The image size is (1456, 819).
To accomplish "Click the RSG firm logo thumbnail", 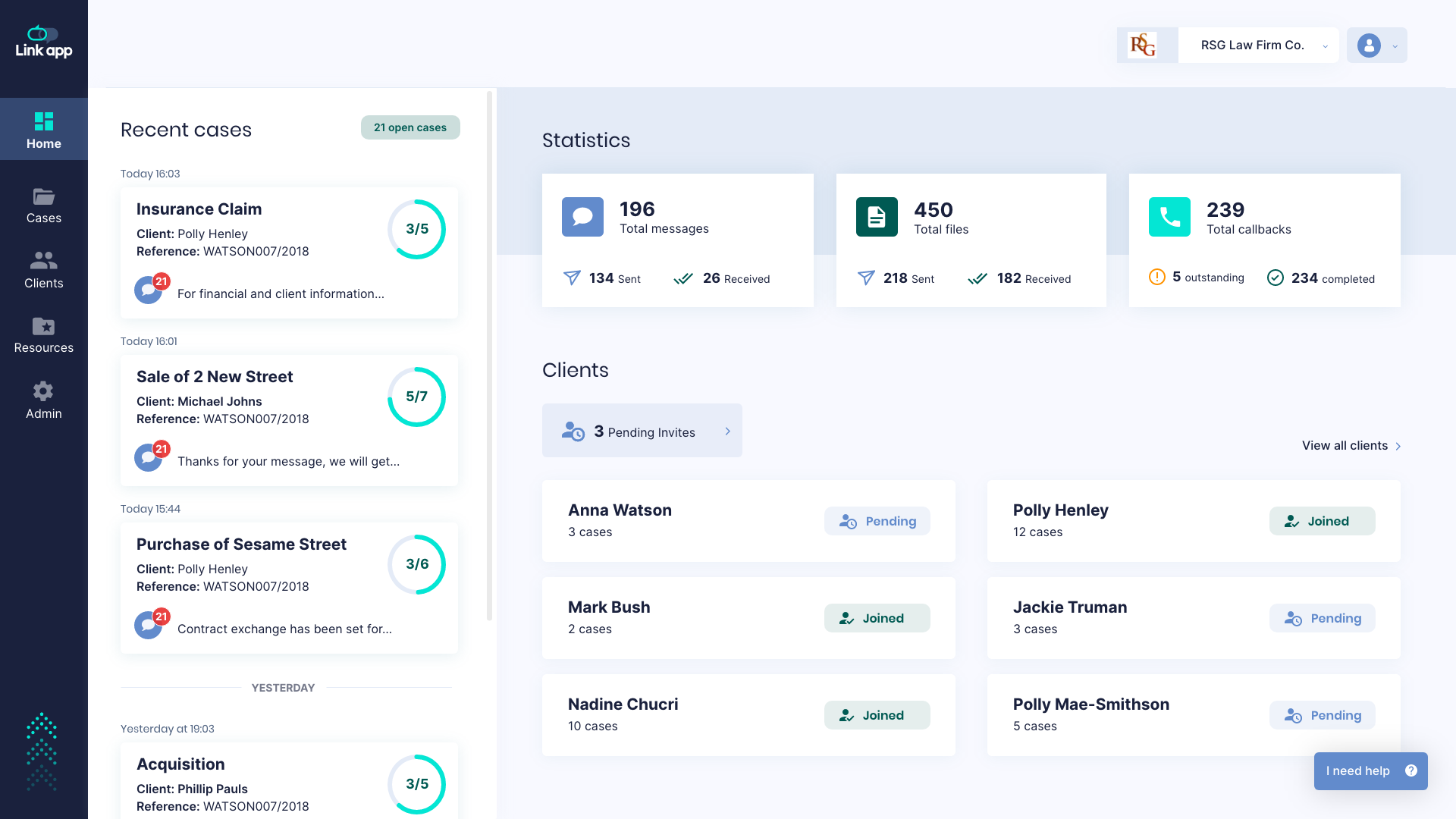I will click(1143, 45).
